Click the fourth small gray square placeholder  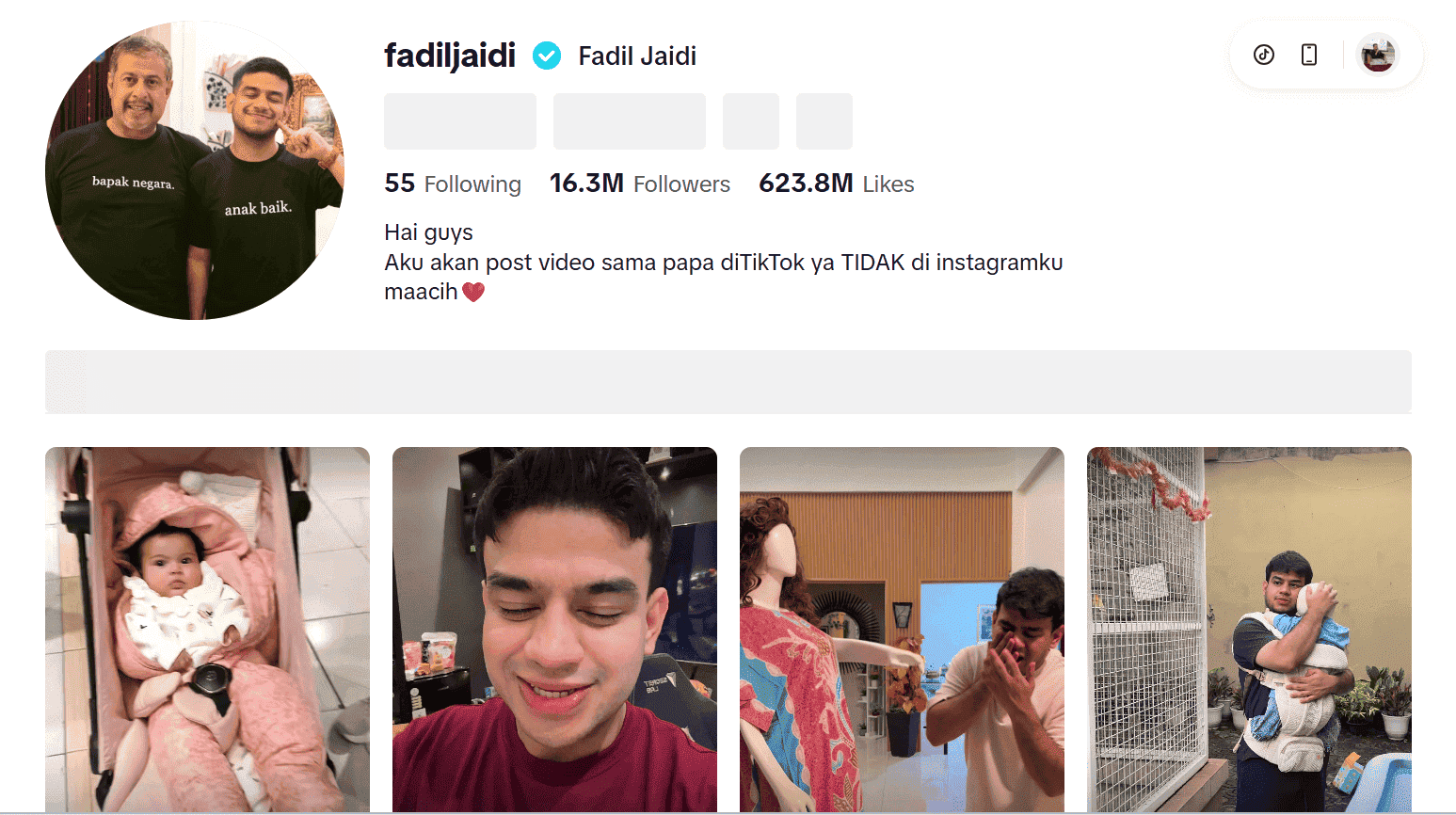pos(824,121)
